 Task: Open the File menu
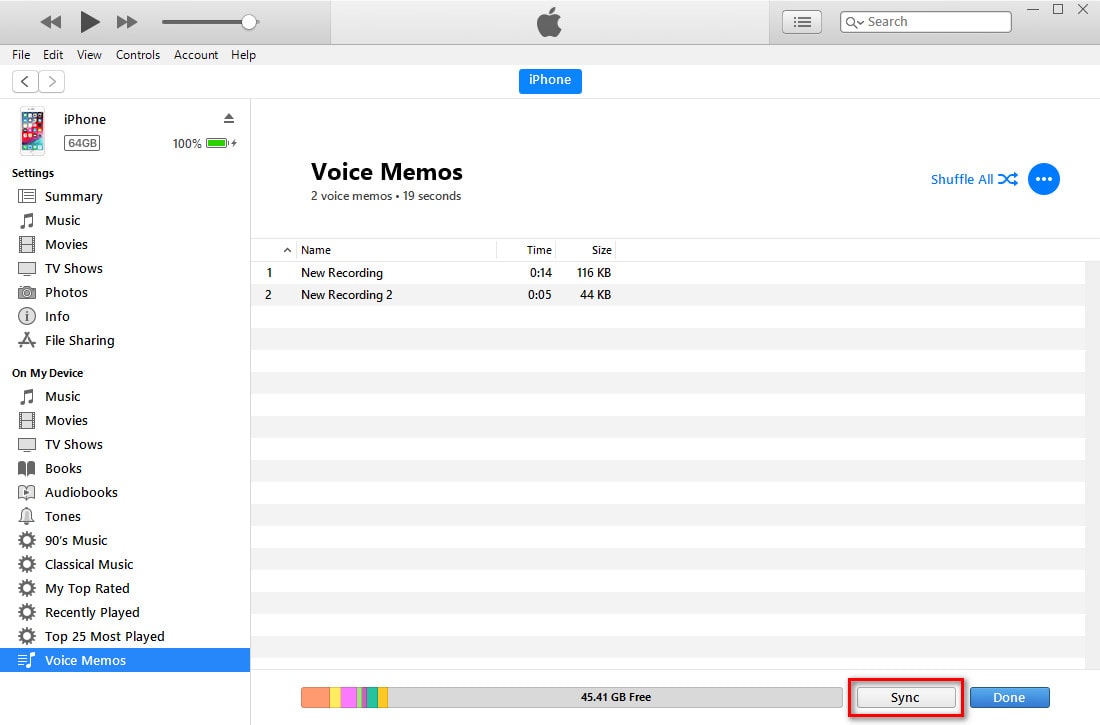pyautogui.click(x=21, y=55)
